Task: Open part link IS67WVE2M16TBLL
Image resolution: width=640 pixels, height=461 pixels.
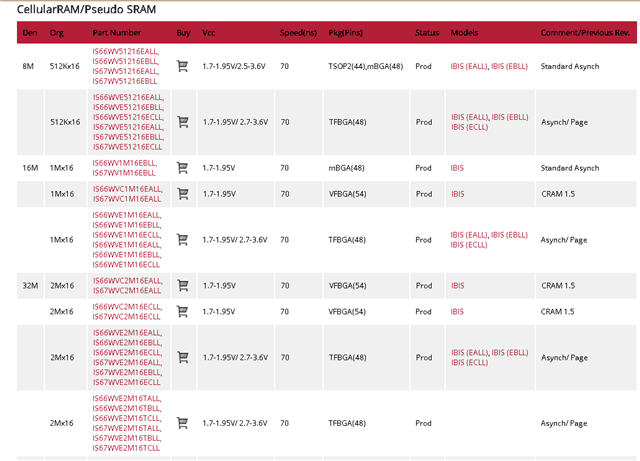Action: pos(127,438)
